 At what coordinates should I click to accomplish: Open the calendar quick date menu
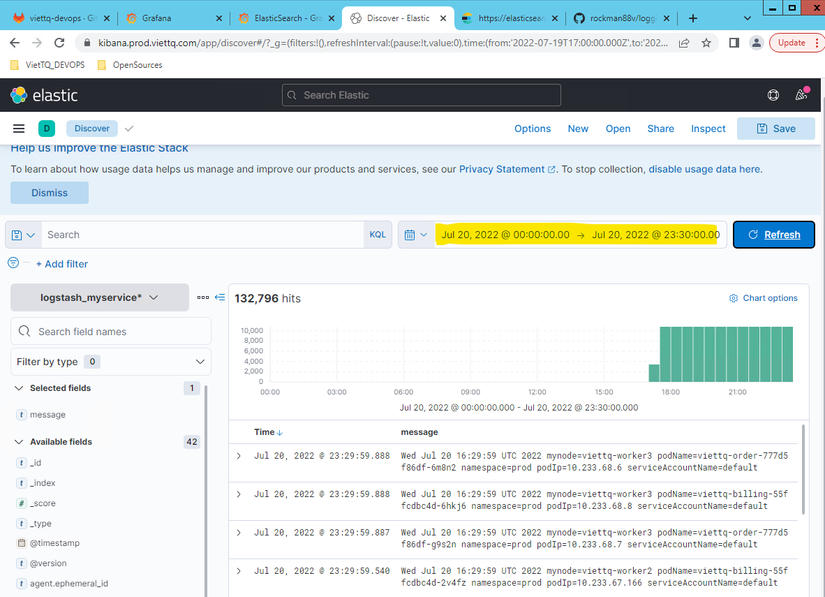pos(415,235)
